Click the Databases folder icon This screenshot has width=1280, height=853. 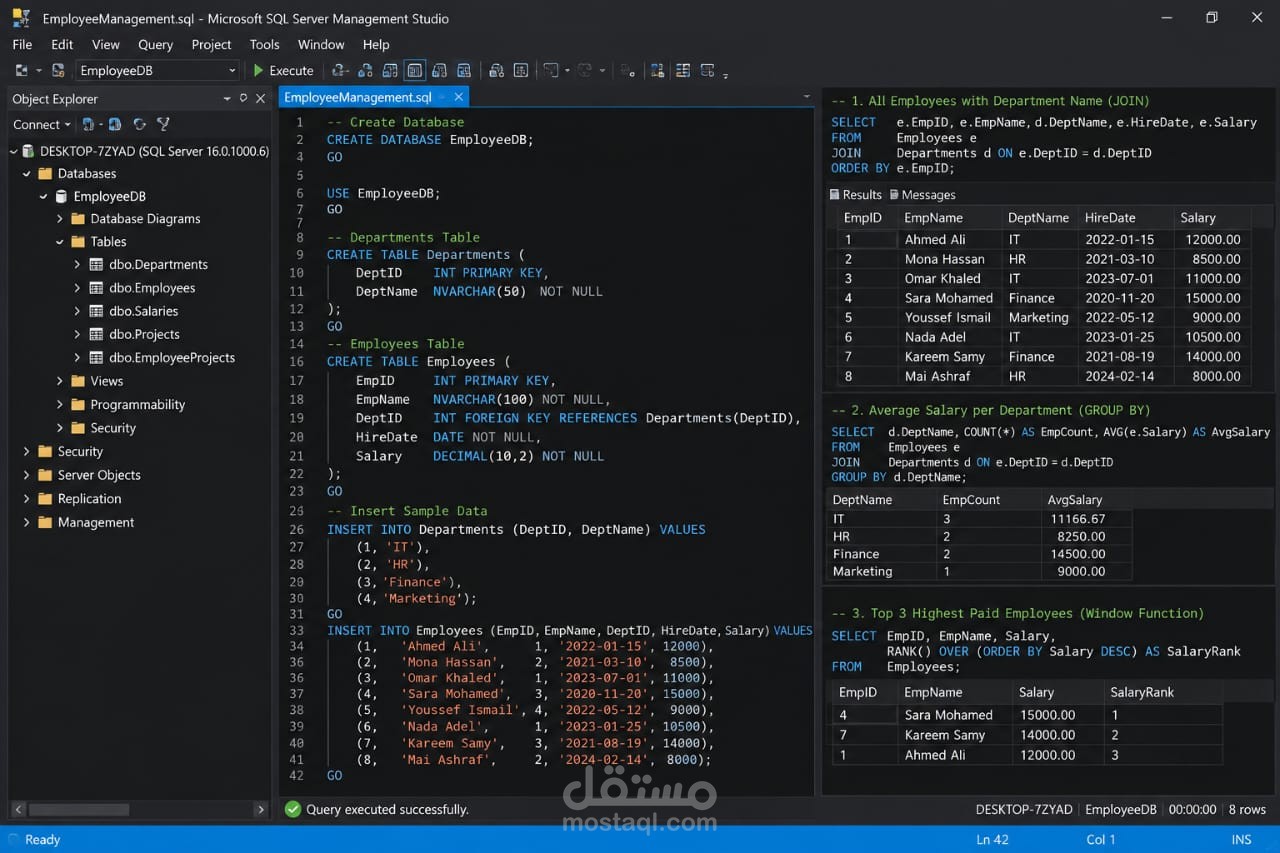point(45,174)
